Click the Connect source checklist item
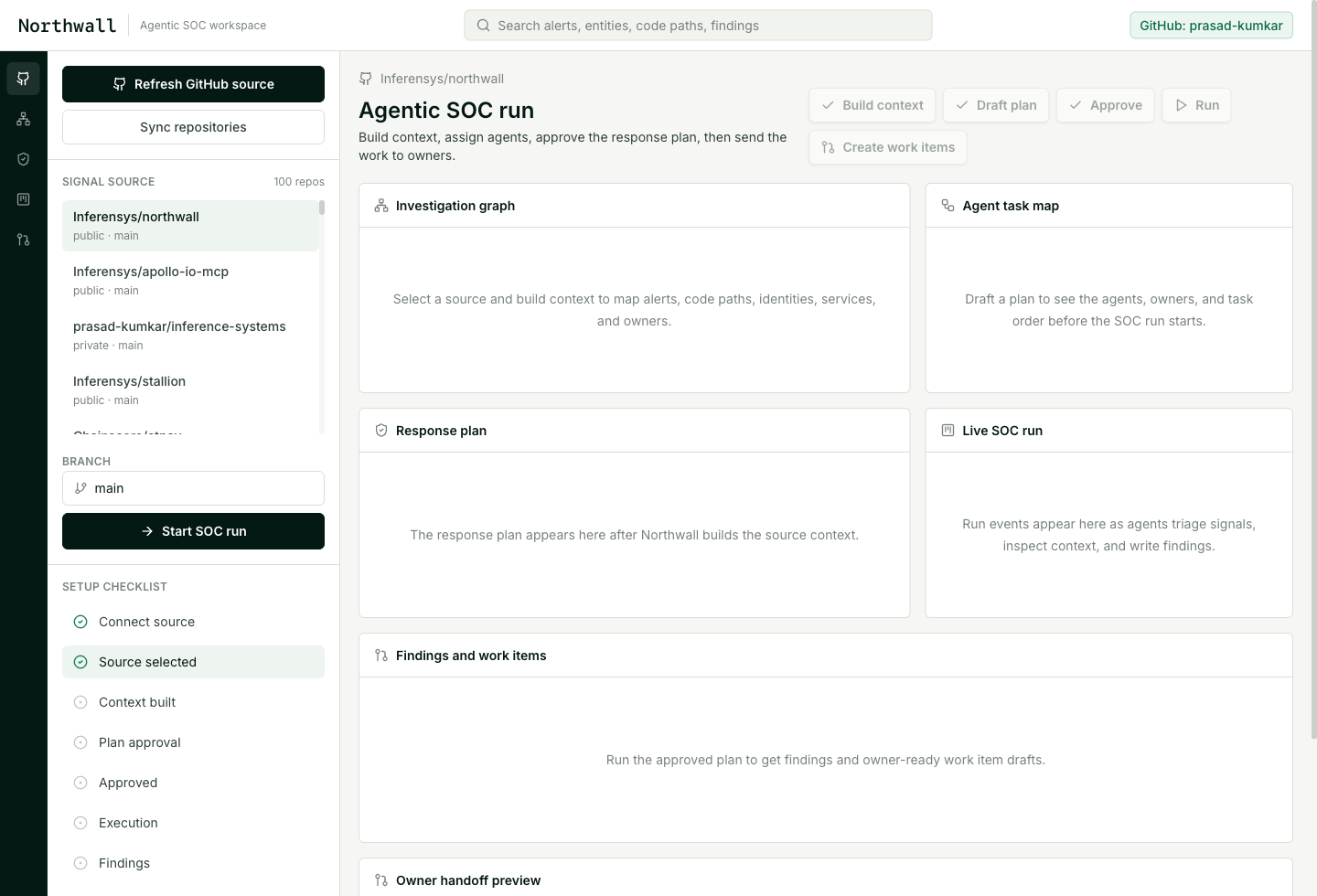1317x896 pixels. pos(193,622)
